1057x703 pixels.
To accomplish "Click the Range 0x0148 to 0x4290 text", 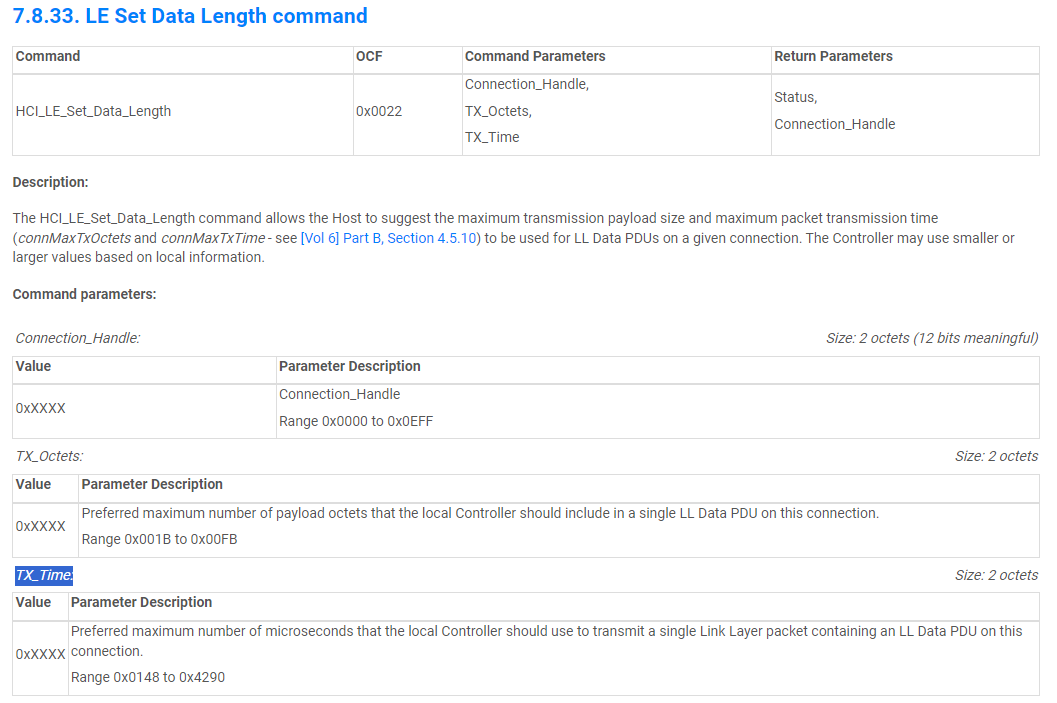I will [147, 677].
